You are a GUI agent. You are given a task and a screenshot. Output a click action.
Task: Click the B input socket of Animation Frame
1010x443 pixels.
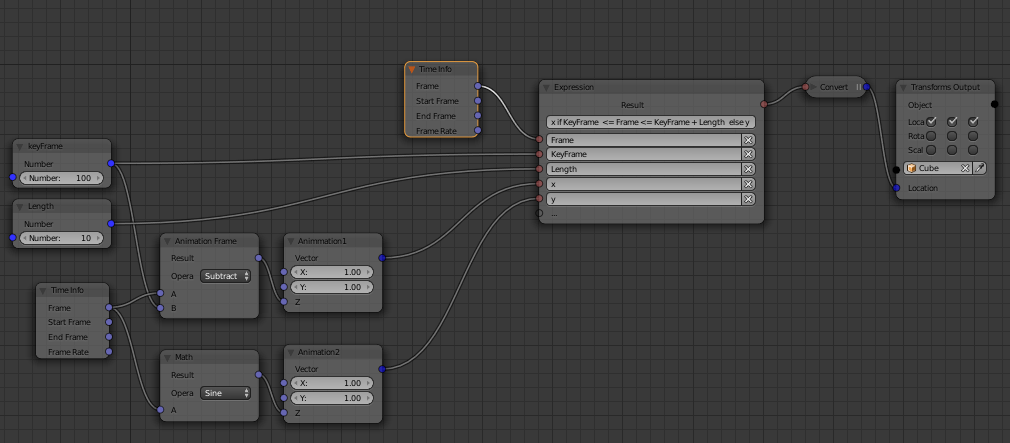(160, 308)
